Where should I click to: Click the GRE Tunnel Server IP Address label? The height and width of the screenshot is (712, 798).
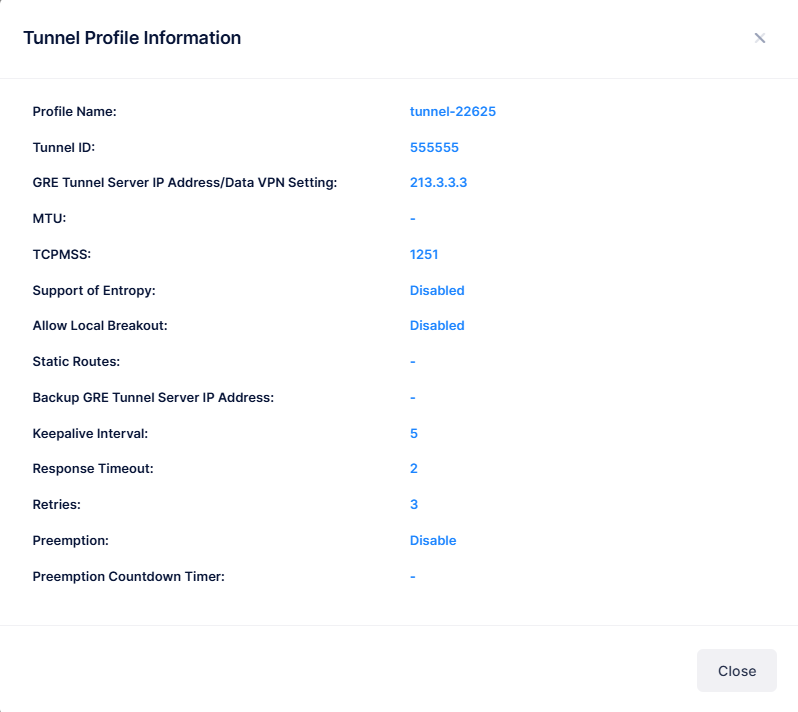185,183
